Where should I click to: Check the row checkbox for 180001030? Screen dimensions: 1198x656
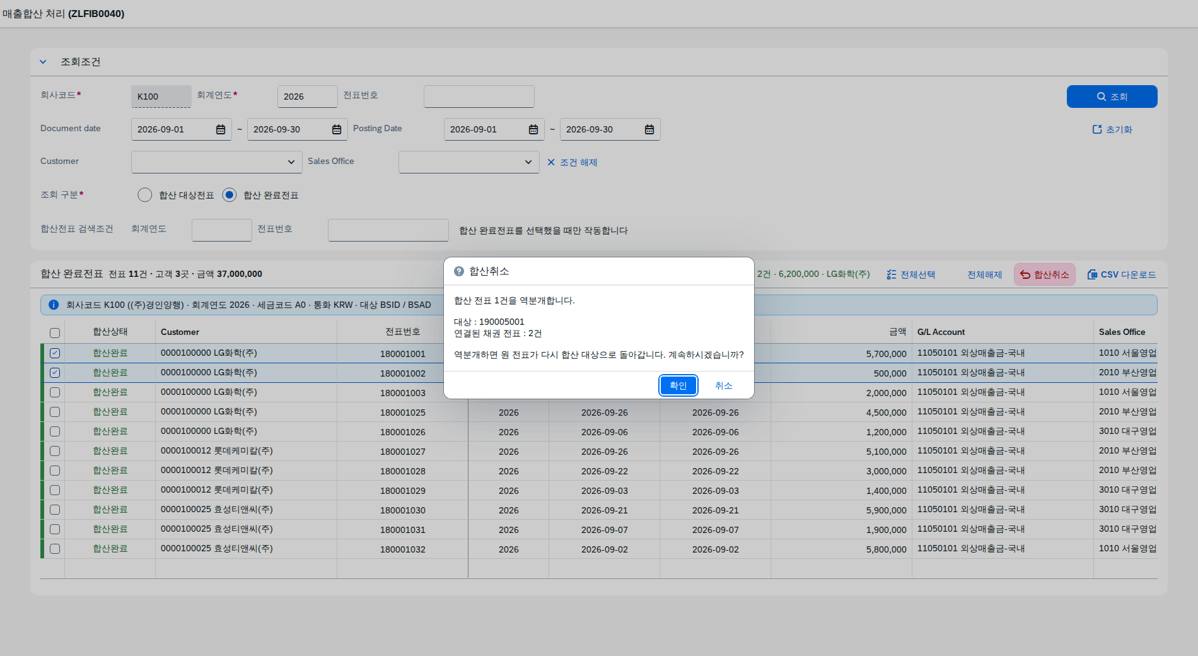55,509
